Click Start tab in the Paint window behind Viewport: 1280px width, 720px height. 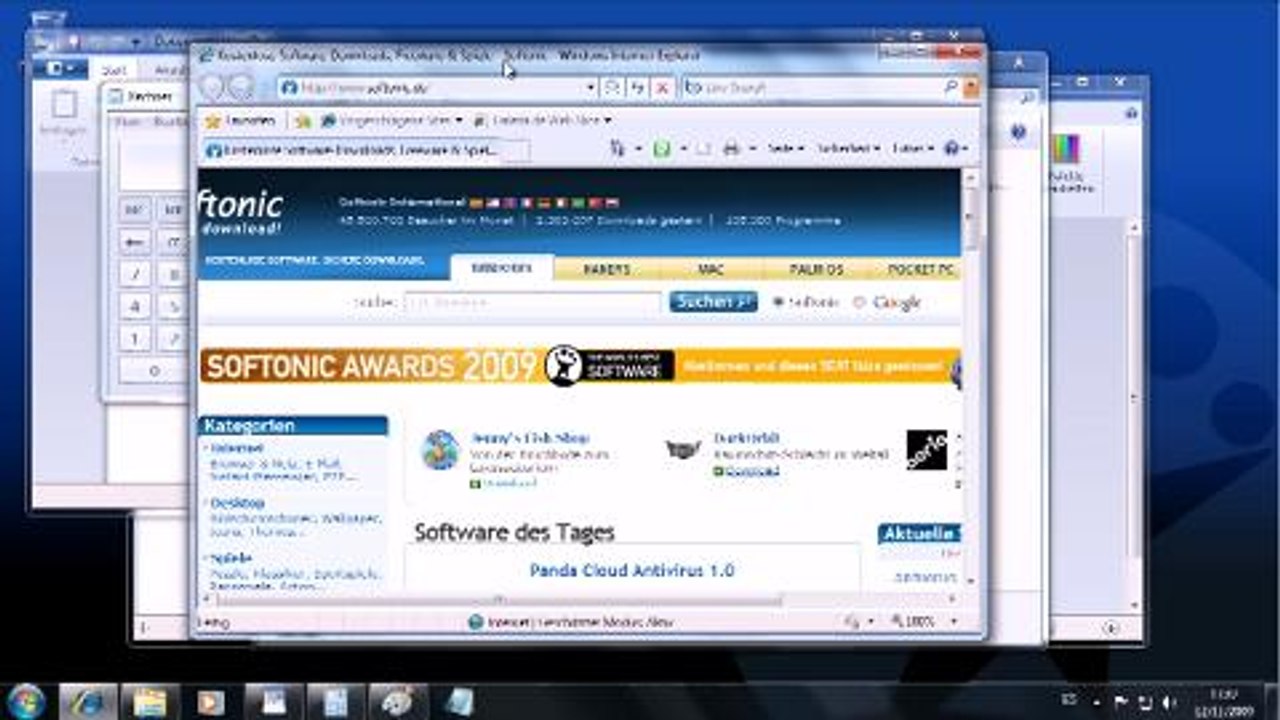pyautogui.click(x=113, y=70)
